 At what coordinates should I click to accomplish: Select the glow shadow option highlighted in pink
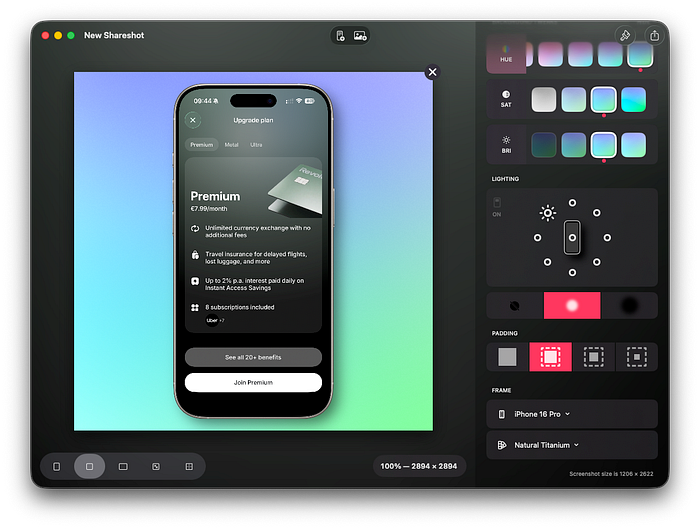click(572, 306)
